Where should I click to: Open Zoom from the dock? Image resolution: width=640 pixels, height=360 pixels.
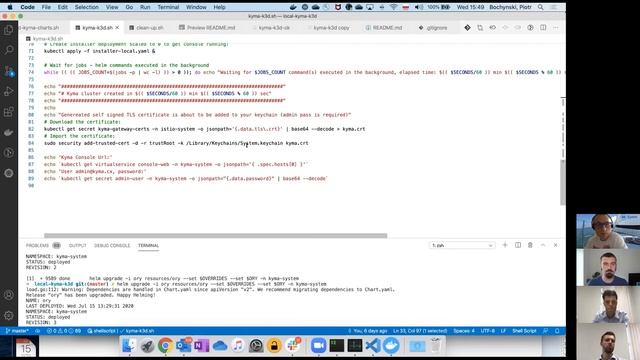point(318,346)
